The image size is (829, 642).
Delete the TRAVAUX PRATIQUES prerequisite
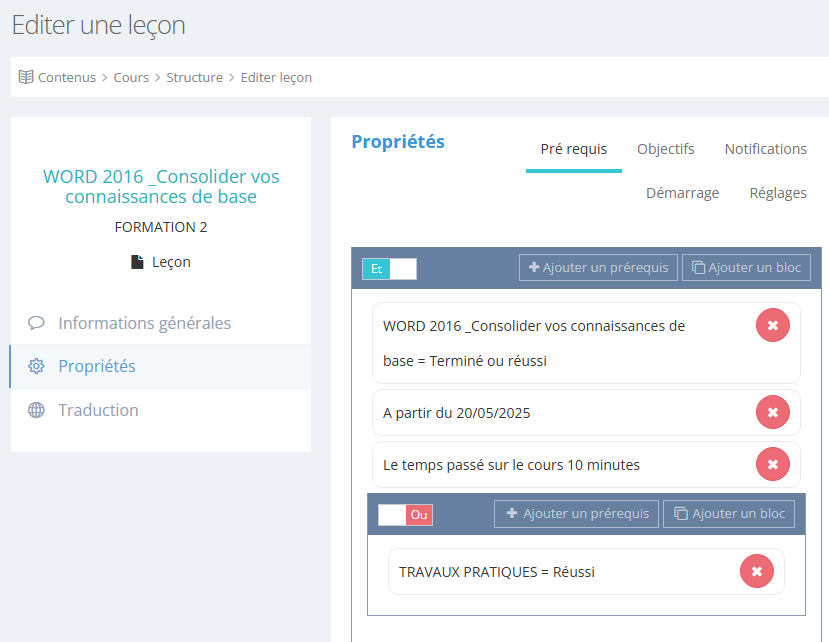coord(756,571)
